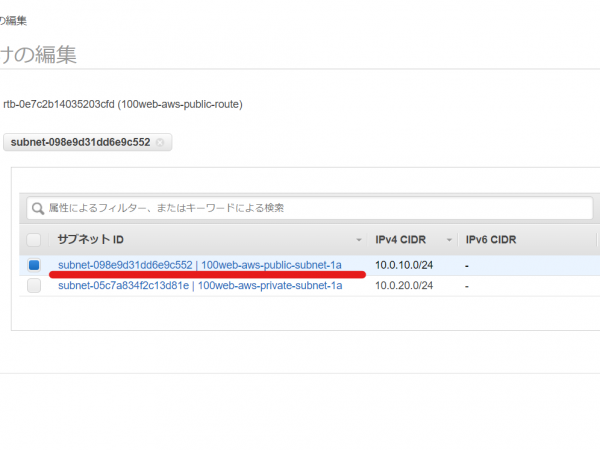Image resolution: width=600 pixels, height=450 pixels.
Task: Click the の編集 breadcrumb text
Action: pyautogui.click(x=13, y=21)
